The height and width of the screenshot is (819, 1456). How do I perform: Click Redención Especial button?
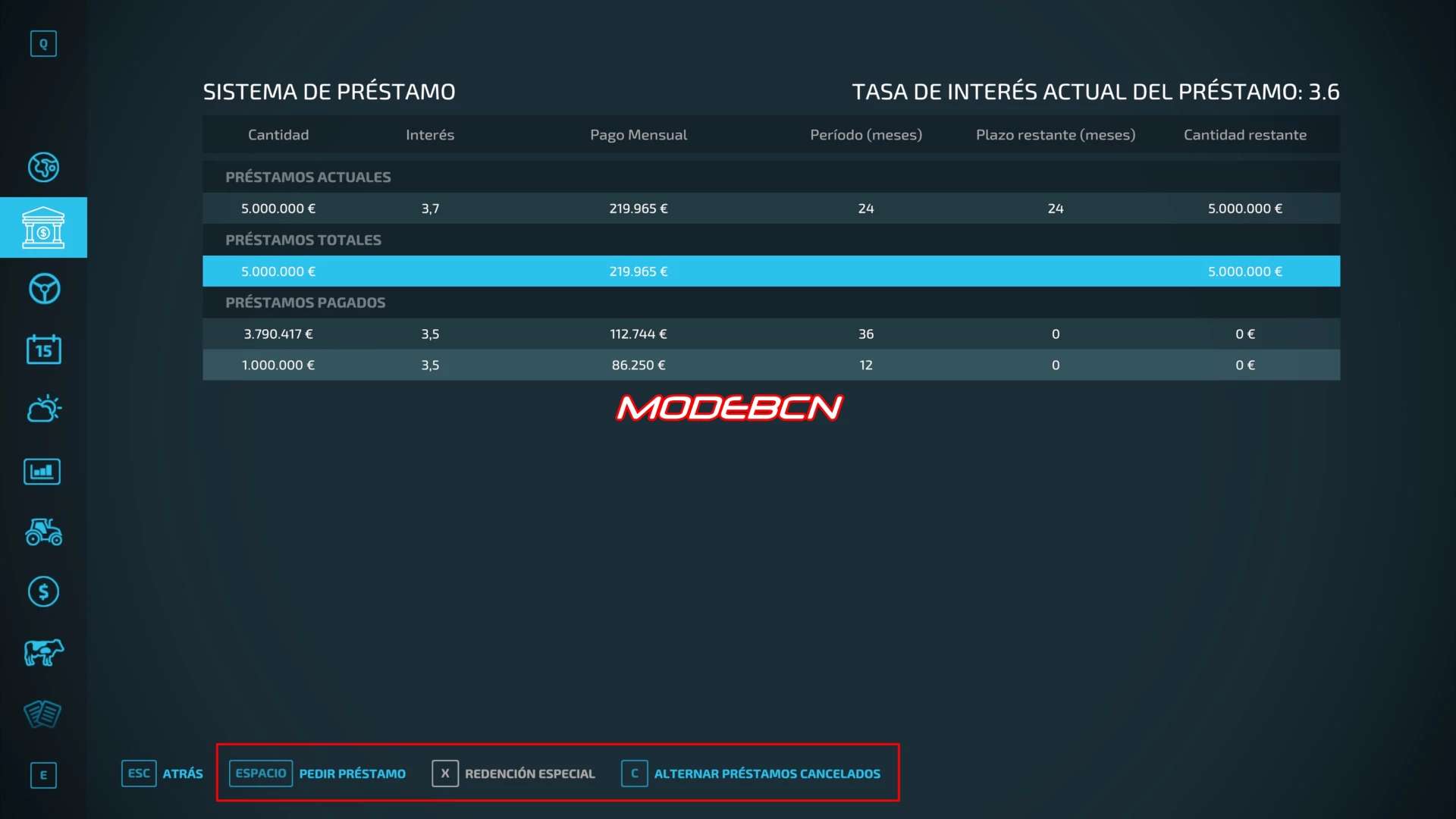pyautogui.click(x=514, y=773)
